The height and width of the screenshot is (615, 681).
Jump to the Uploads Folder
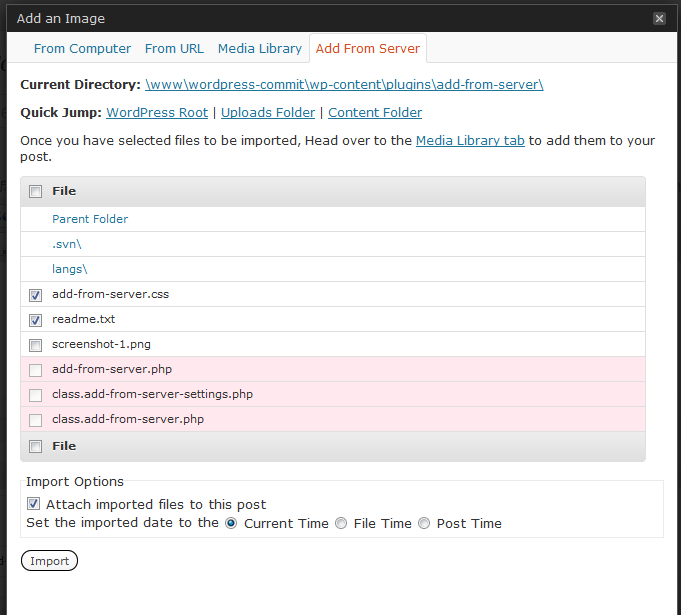click(268, 113)
